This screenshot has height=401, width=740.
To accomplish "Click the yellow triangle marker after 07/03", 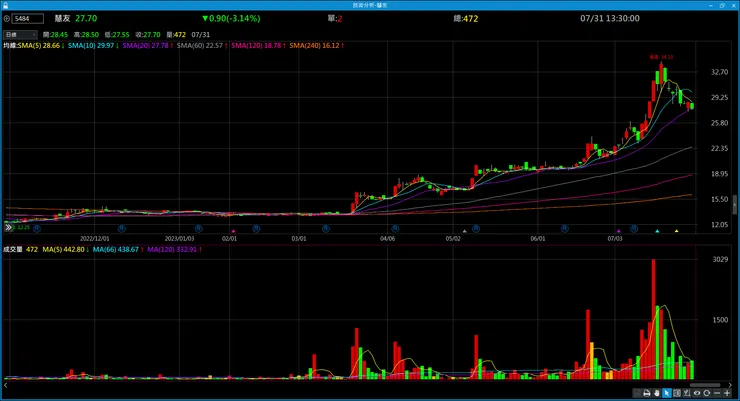I will click(677, 231).
